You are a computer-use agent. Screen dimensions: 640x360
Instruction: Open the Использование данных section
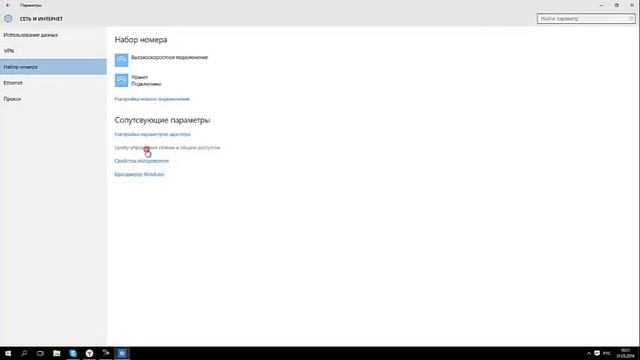coord(53,35)
